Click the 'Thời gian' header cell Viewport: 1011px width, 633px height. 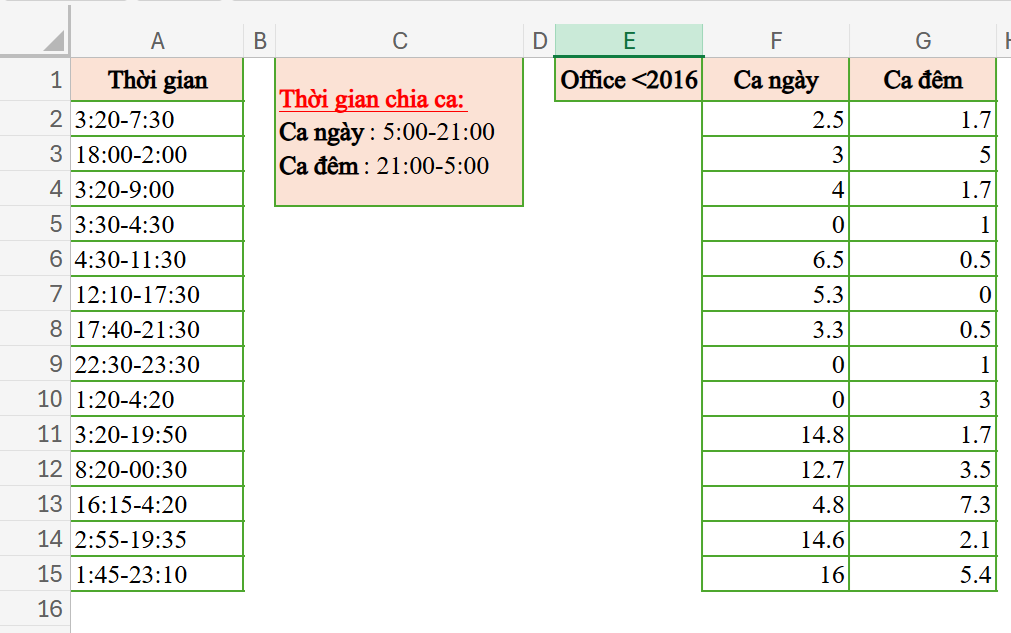point(158,80)
